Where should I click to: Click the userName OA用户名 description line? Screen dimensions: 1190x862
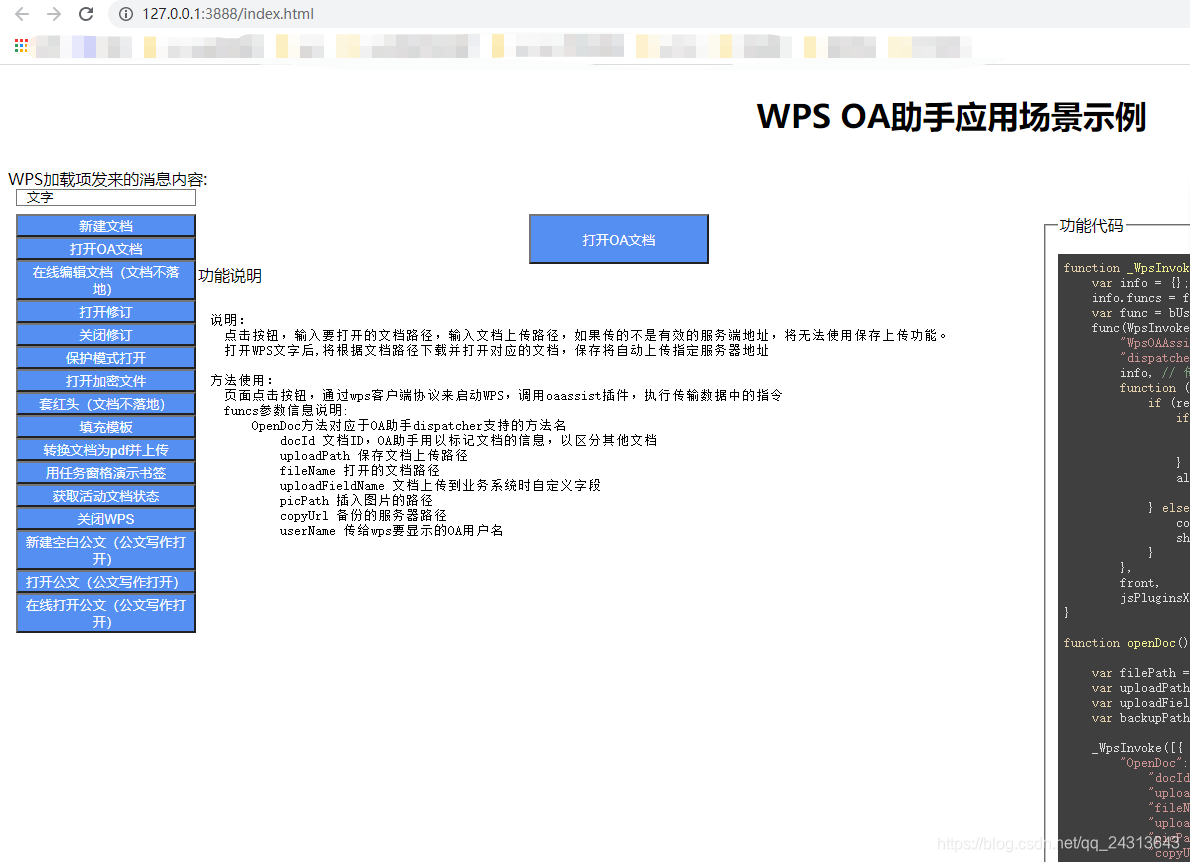(x=391, y=531)
